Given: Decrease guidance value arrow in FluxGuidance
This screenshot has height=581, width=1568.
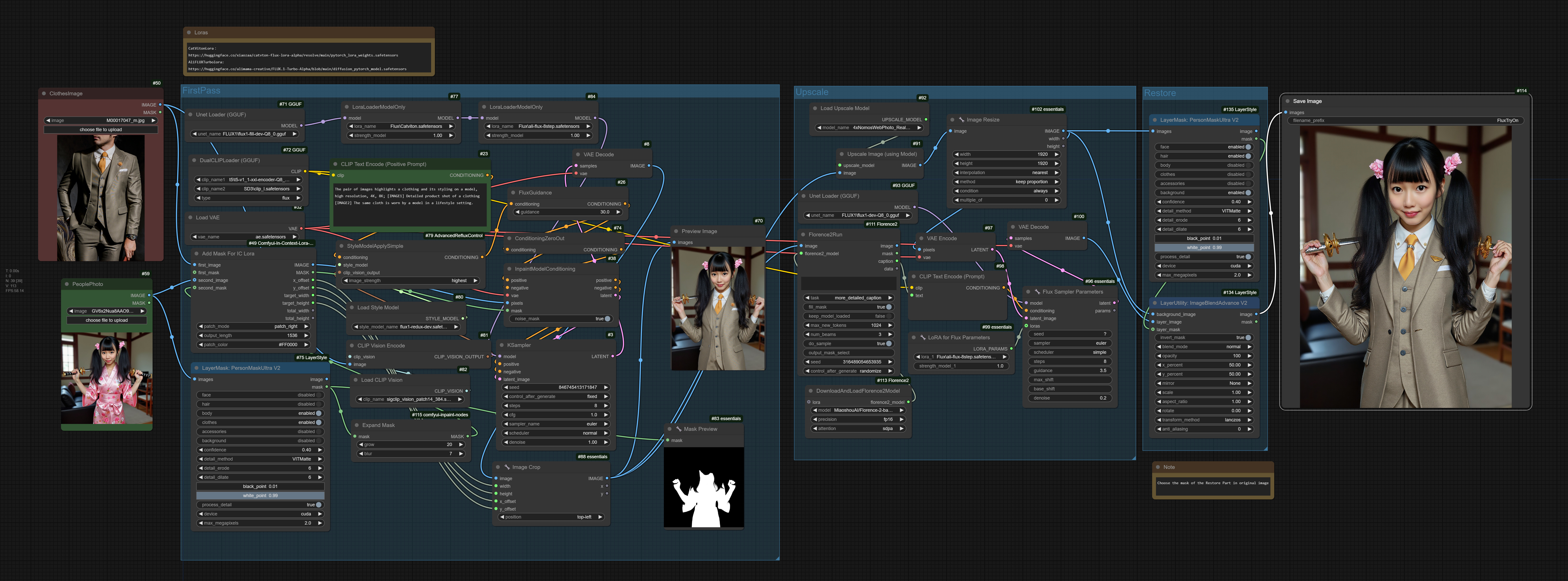Looking at the screenshot, I should click(x=517, y=212).
